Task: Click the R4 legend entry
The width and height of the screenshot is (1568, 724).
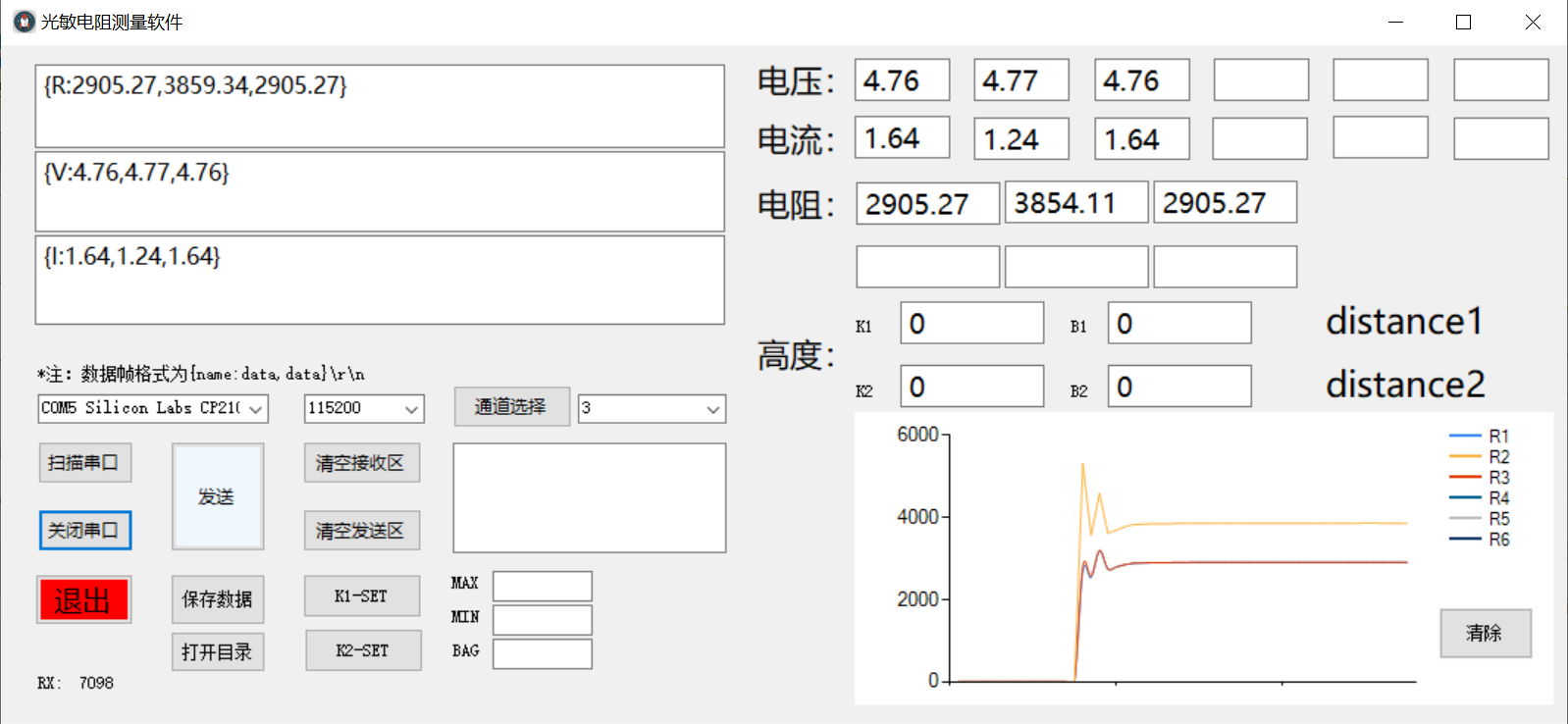Action: pos(1480,498)
